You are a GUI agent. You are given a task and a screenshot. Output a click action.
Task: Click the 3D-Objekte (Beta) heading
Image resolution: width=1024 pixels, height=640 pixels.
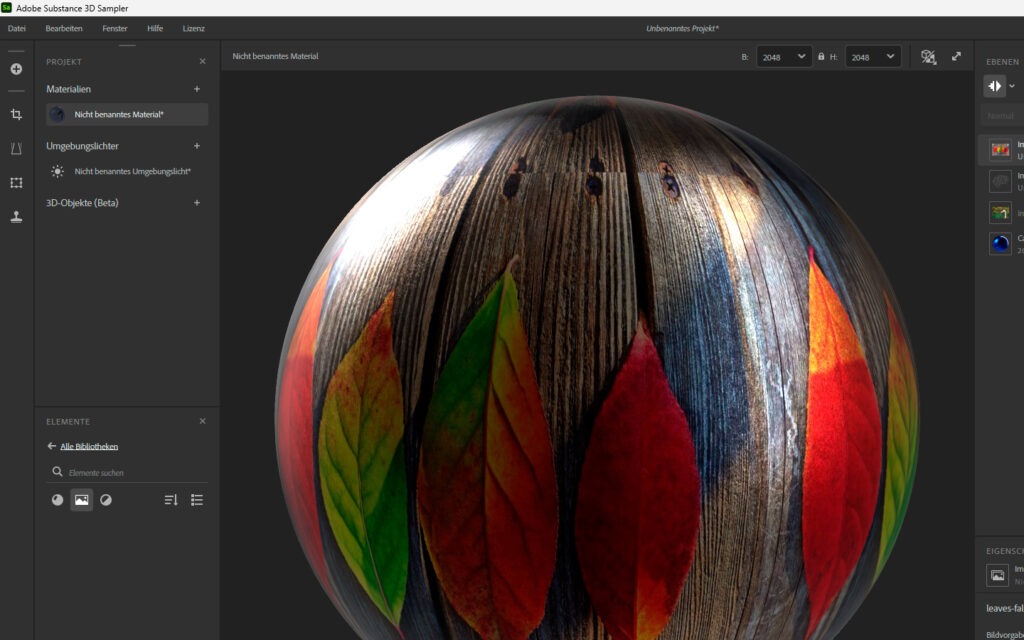[x=82, y=202]
